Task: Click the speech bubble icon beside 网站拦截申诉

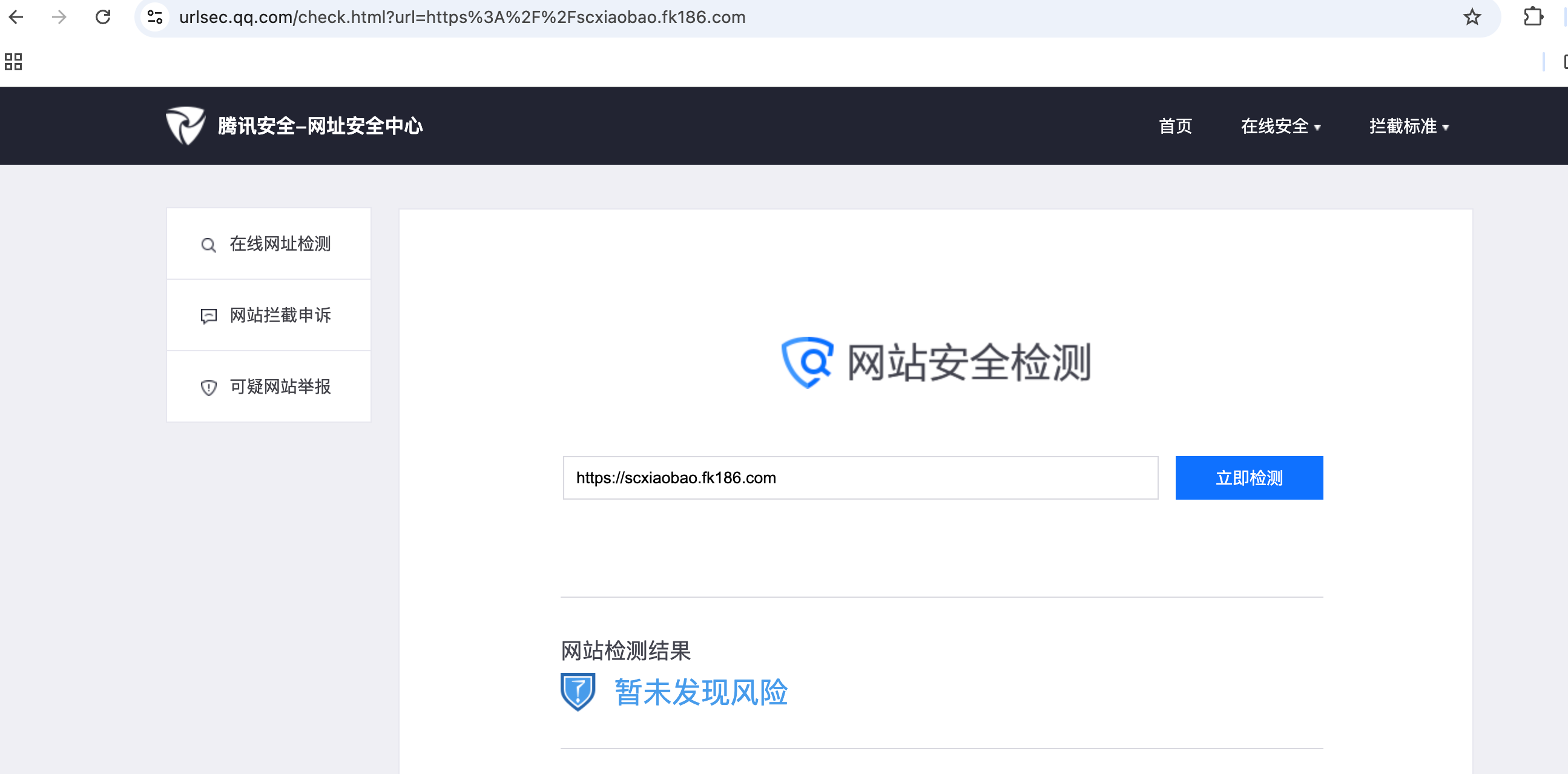Action: 208,316
